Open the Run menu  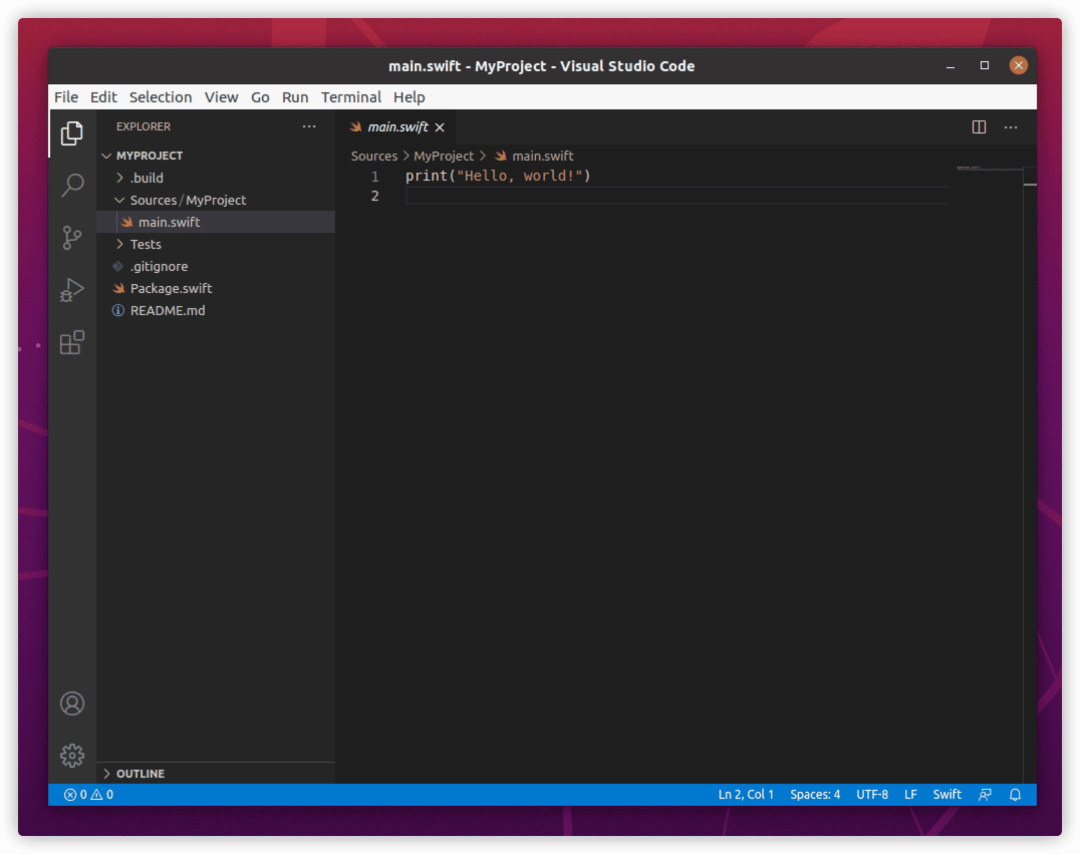[295, 97]
